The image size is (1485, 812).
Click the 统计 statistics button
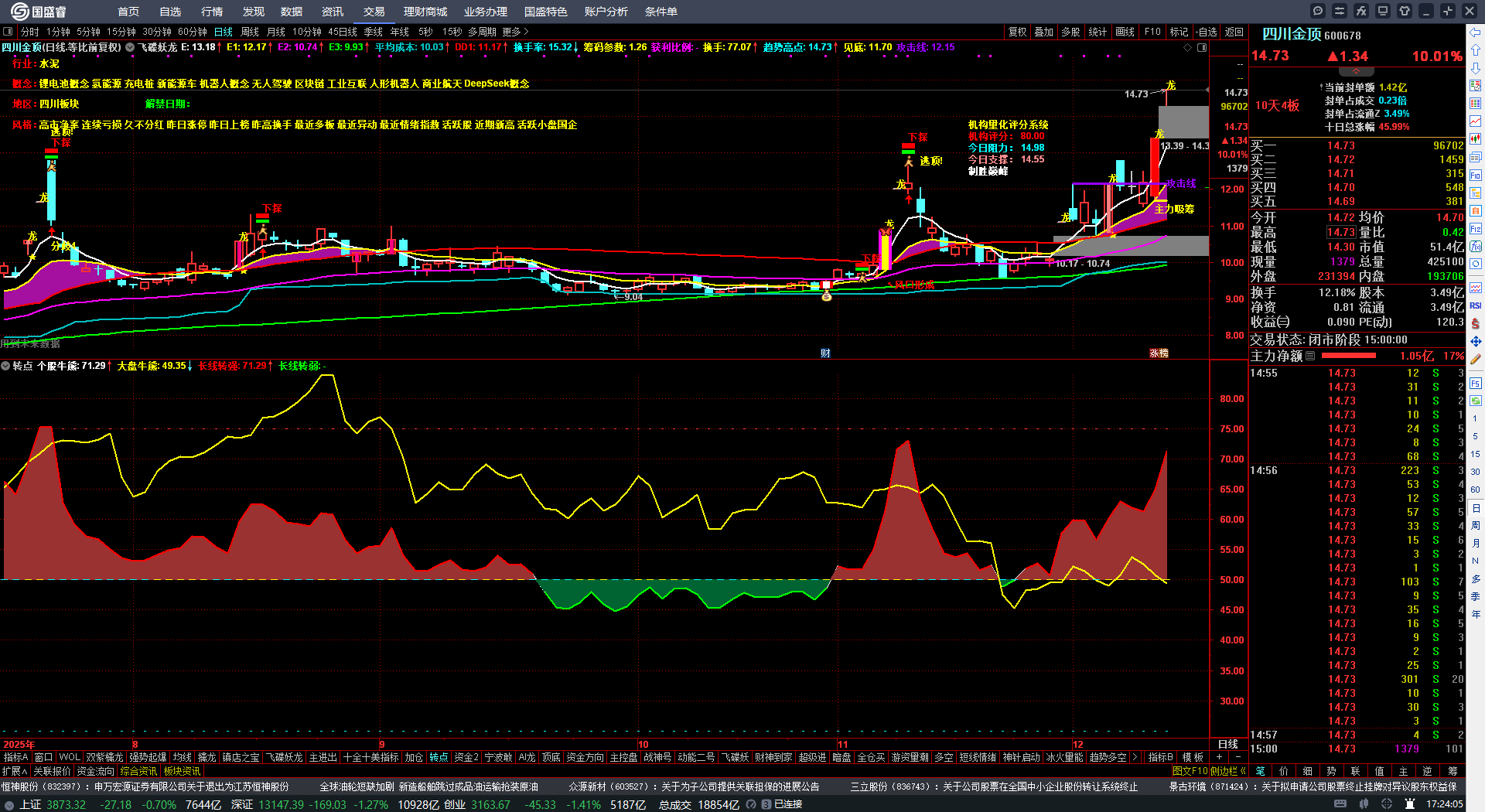point(1098,32)
